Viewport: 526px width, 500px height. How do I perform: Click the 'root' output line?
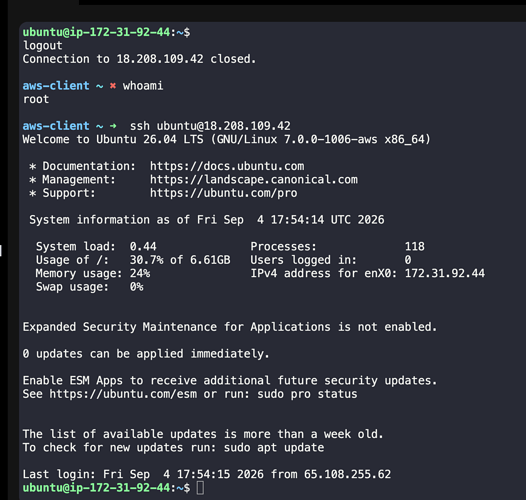coord(36,99)
